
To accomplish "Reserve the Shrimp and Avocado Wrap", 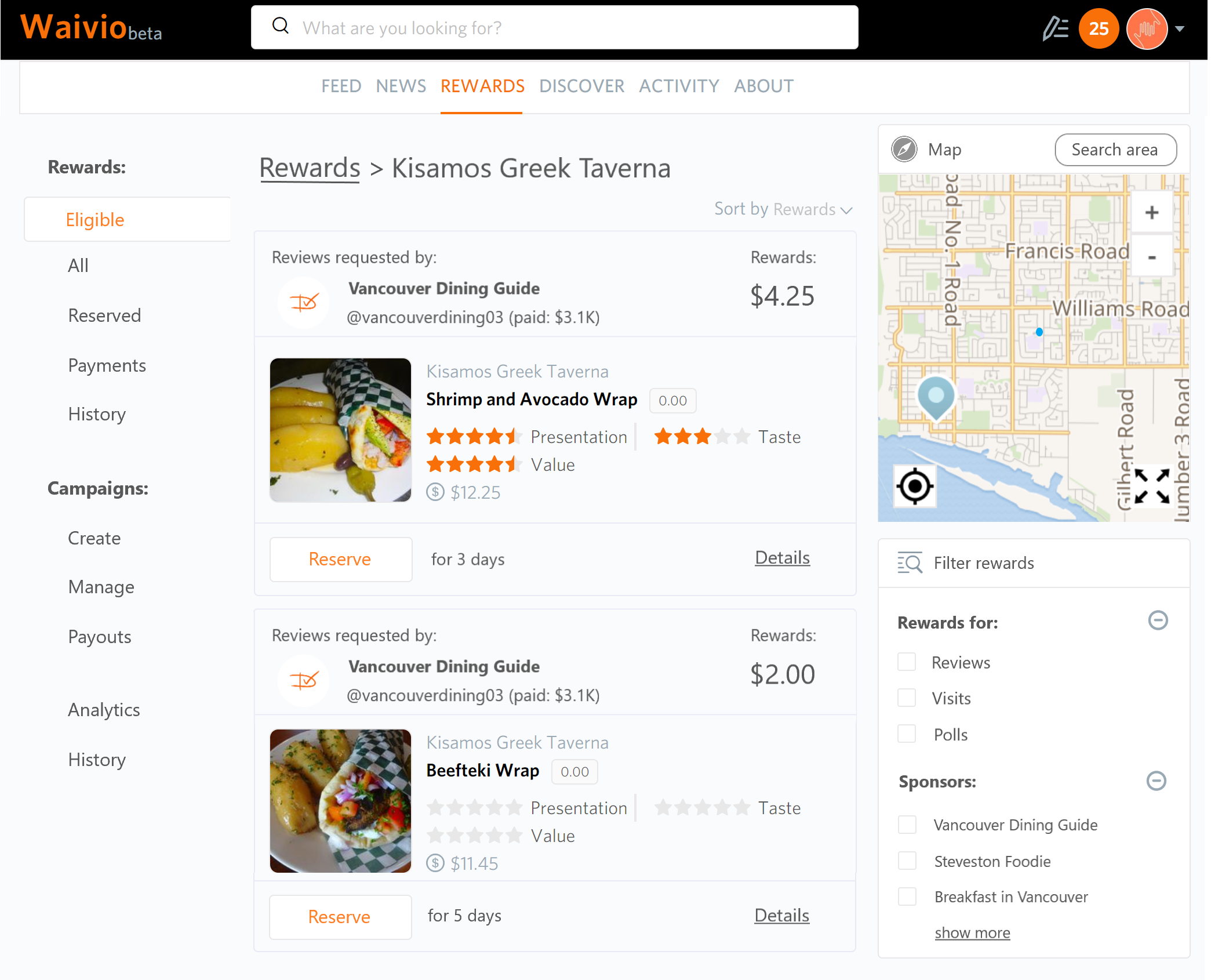I will pyautogui.click(x=340, y=559).
